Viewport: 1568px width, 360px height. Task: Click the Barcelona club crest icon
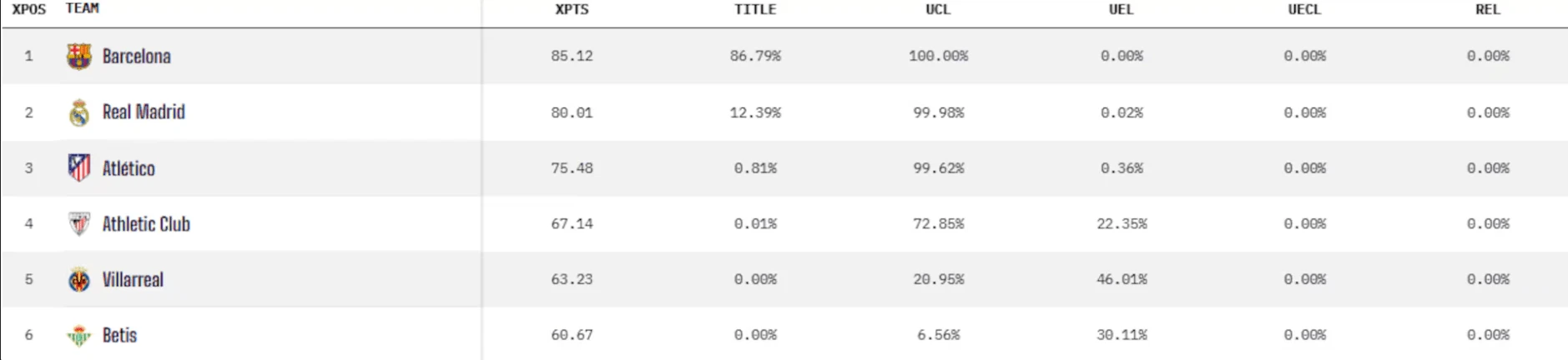[79, 57]
